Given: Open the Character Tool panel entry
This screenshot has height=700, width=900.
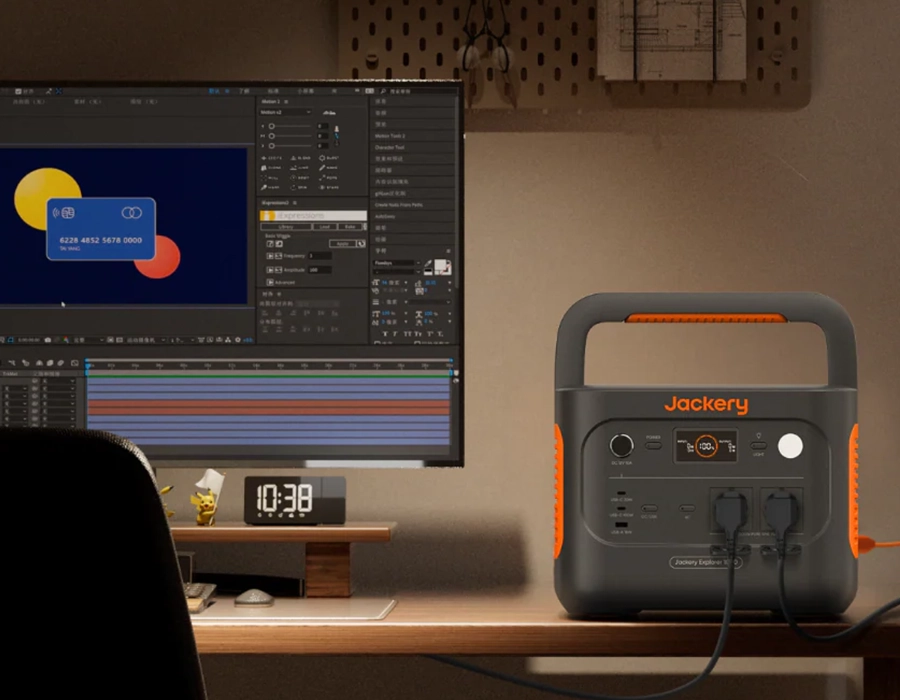Looking at the screenshot, I should coord(390,148).
